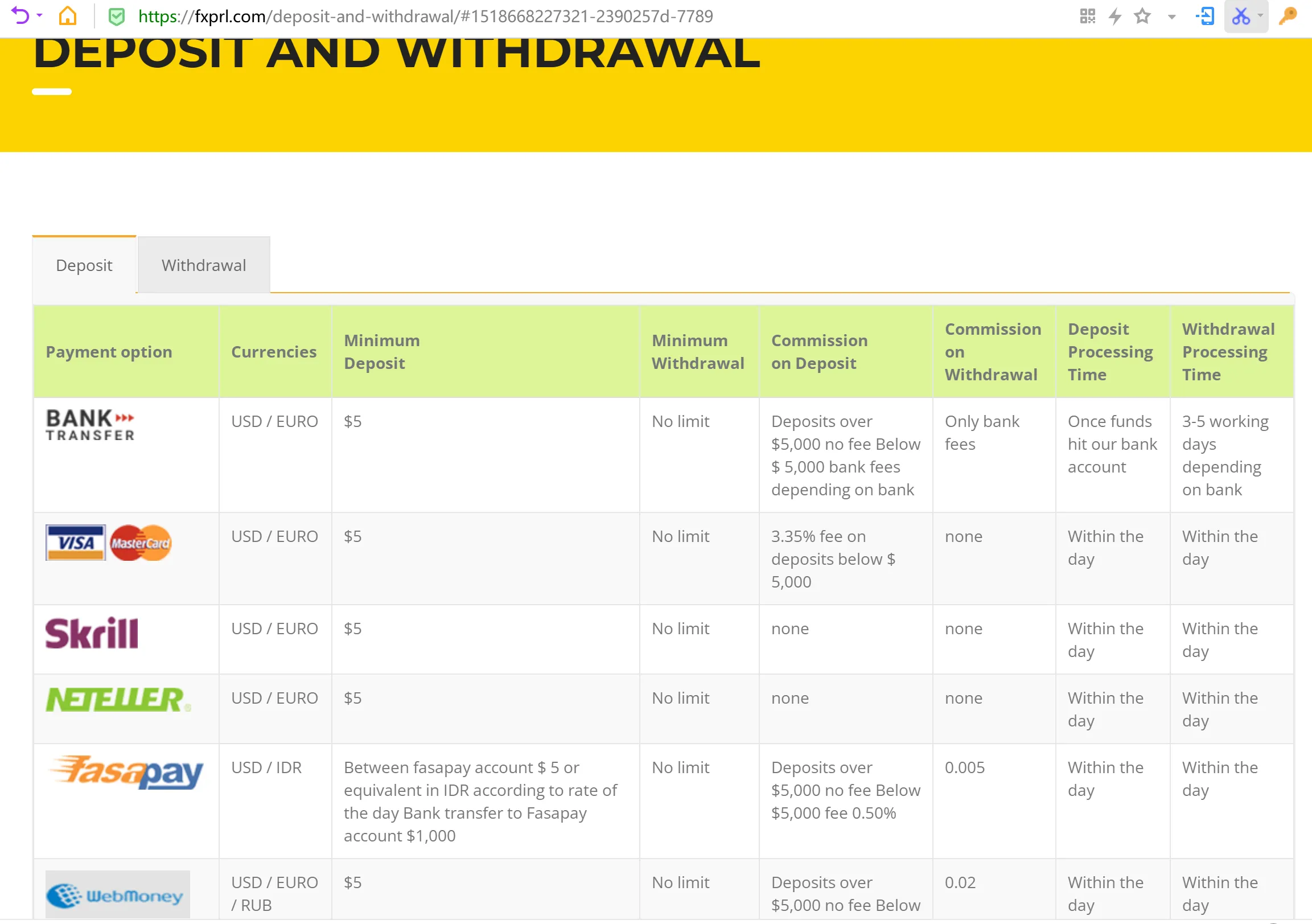Click '3-5 working days depending on bank'
Viewport: 1312px width, 924px height.
1225,455
